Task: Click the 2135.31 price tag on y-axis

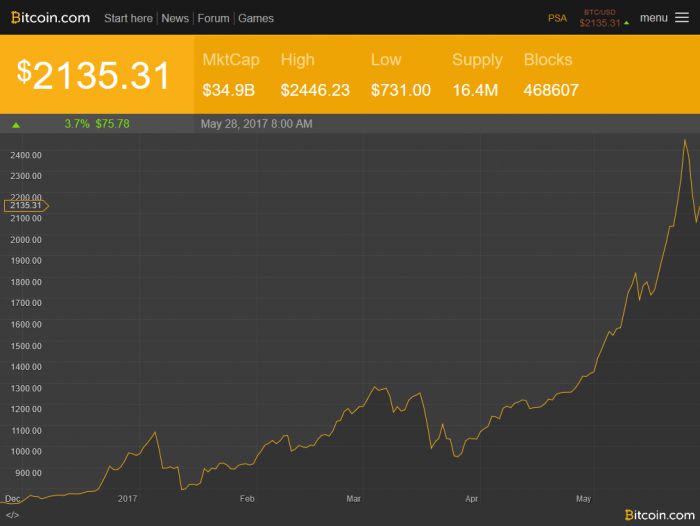Action: point(25,206)
